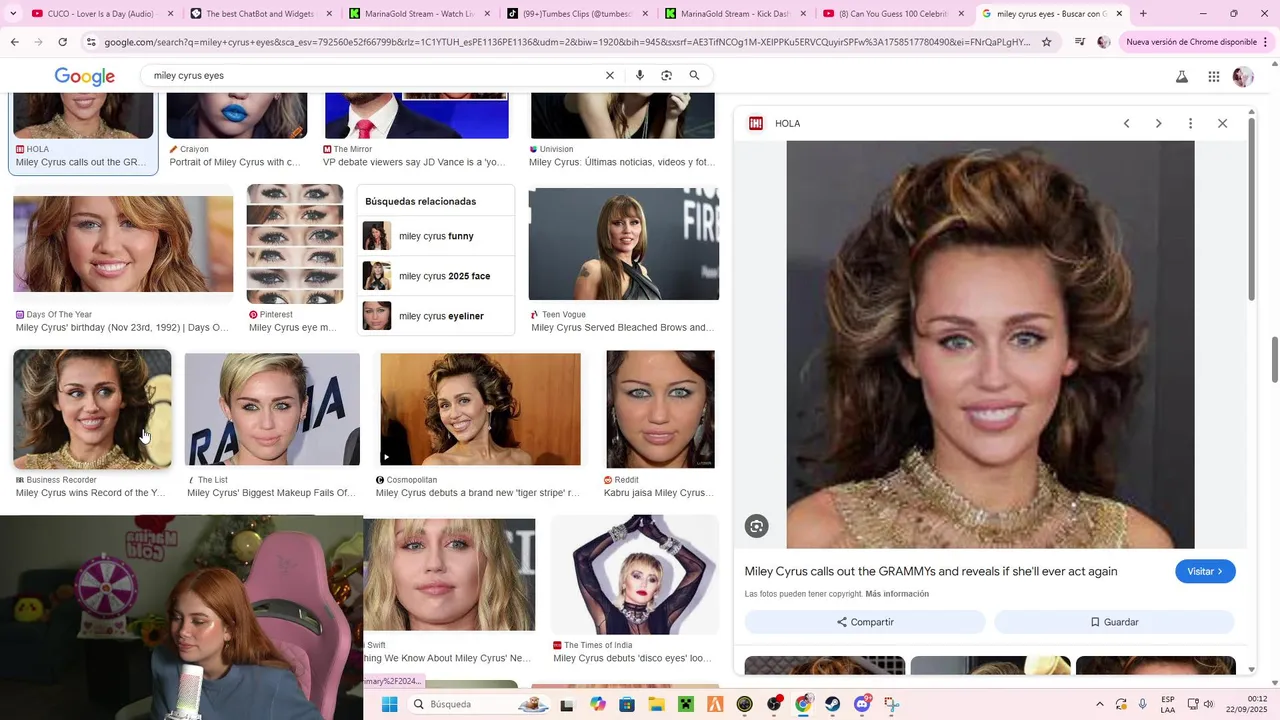This screenshot has height=720, width=1280.
Task: Show hidden system tray icons
Action: tap(1099, 704)
